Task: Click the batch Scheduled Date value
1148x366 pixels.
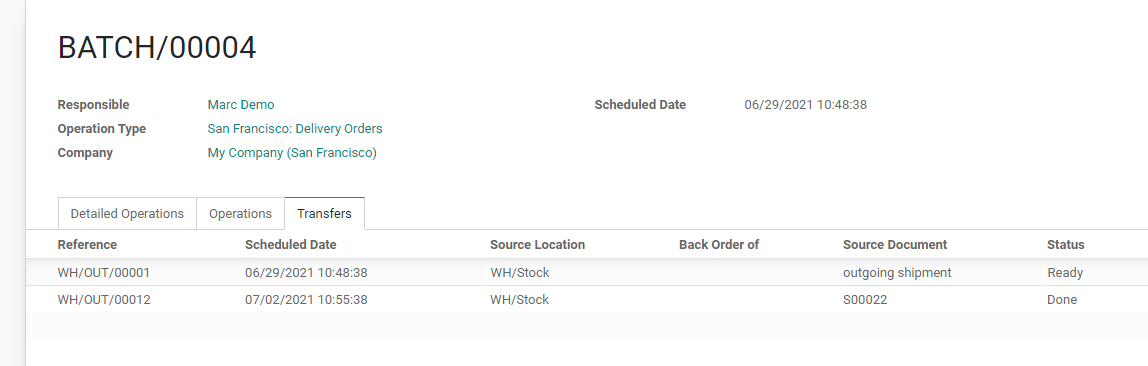Action: pyautogui.click(x=805, y=105)
